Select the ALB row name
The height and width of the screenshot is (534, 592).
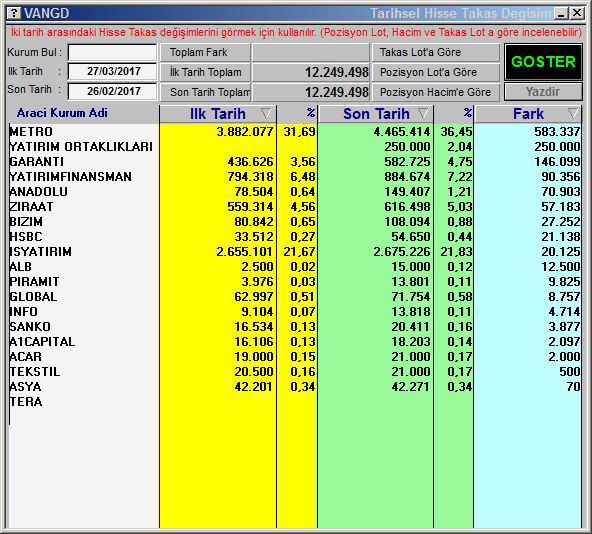point(20,267)
